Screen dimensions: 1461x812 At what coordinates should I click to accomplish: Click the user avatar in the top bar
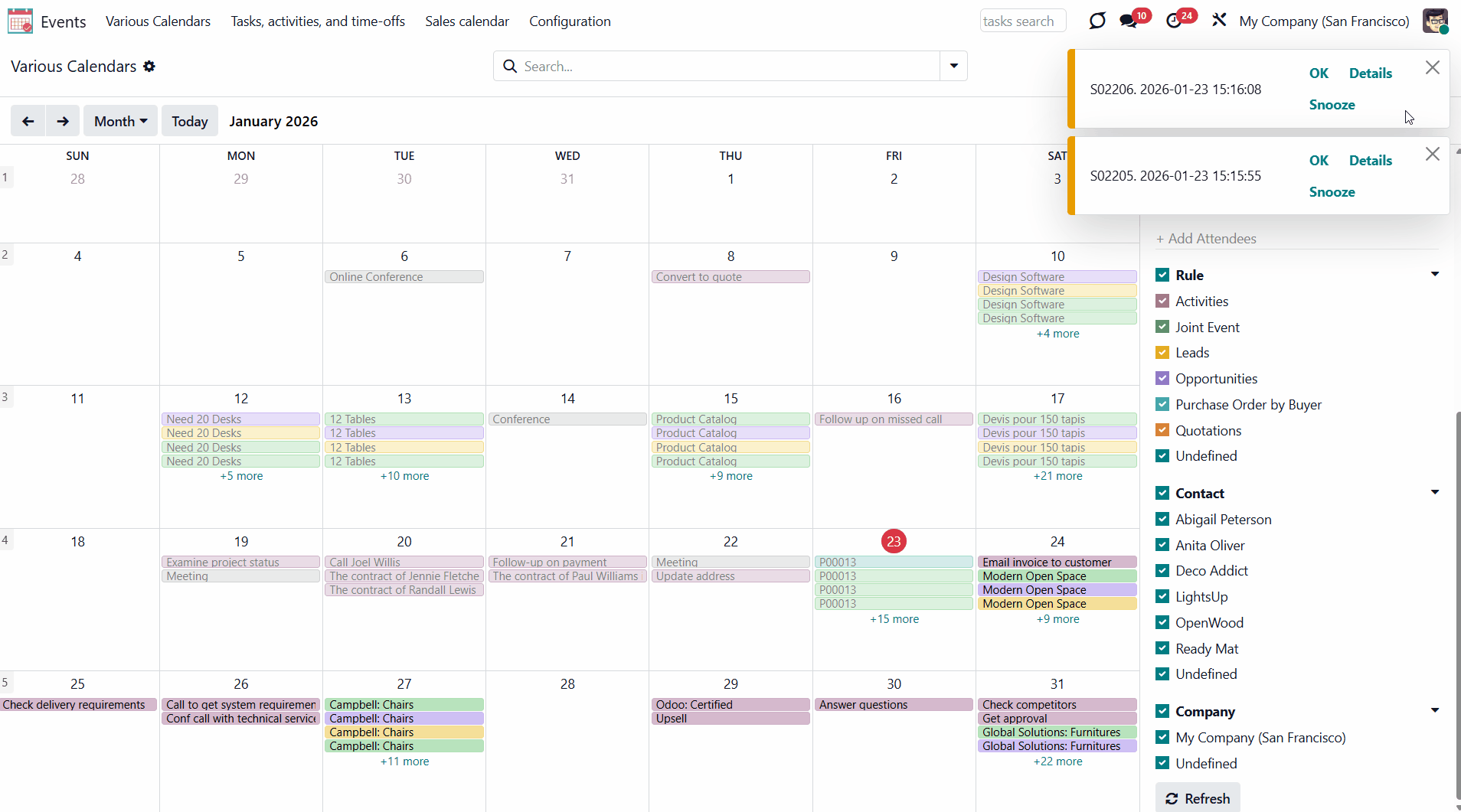point(1435,21)
